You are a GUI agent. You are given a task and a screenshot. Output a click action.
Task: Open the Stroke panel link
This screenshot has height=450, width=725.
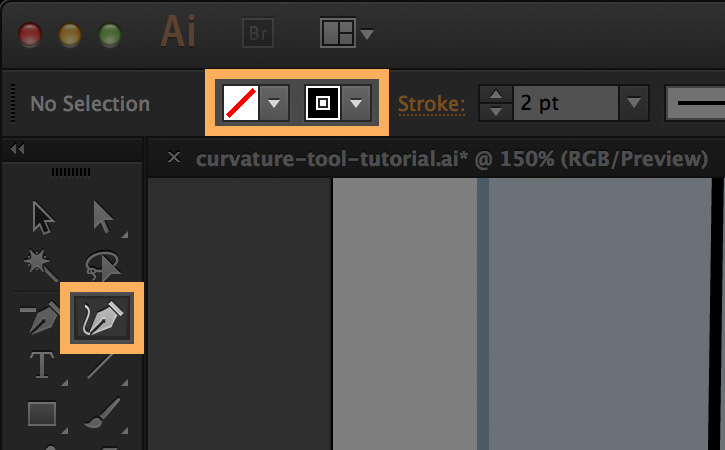point(432,103)
